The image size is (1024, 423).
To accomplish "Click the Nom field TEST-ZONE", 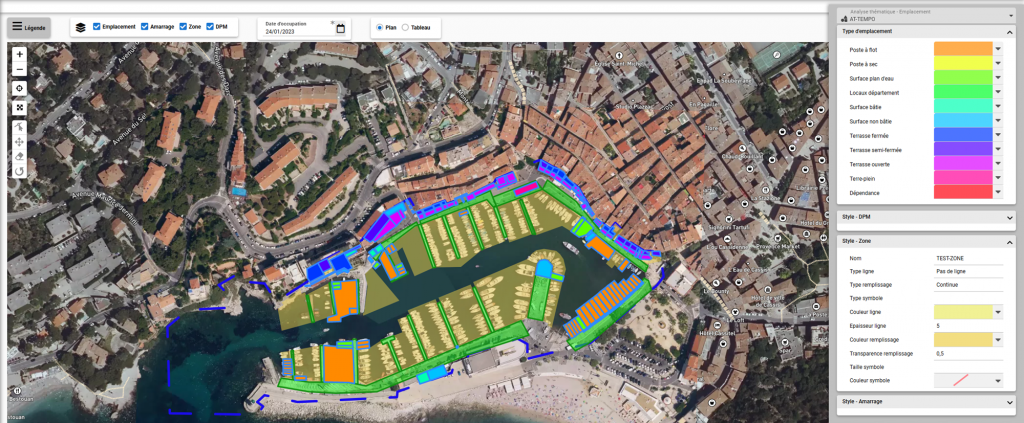I will (x=968, y=258).
